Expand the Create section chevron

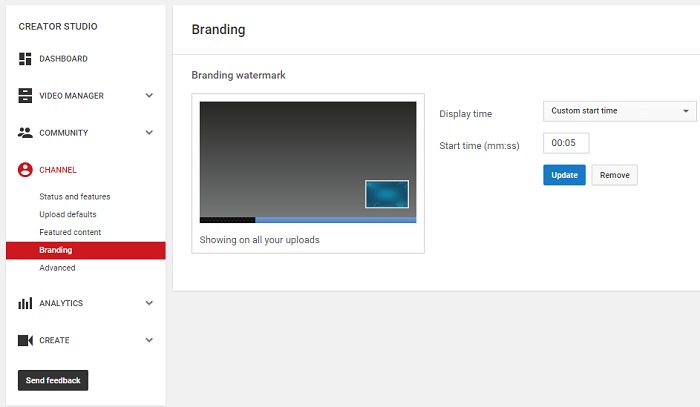tap(149, 340)
